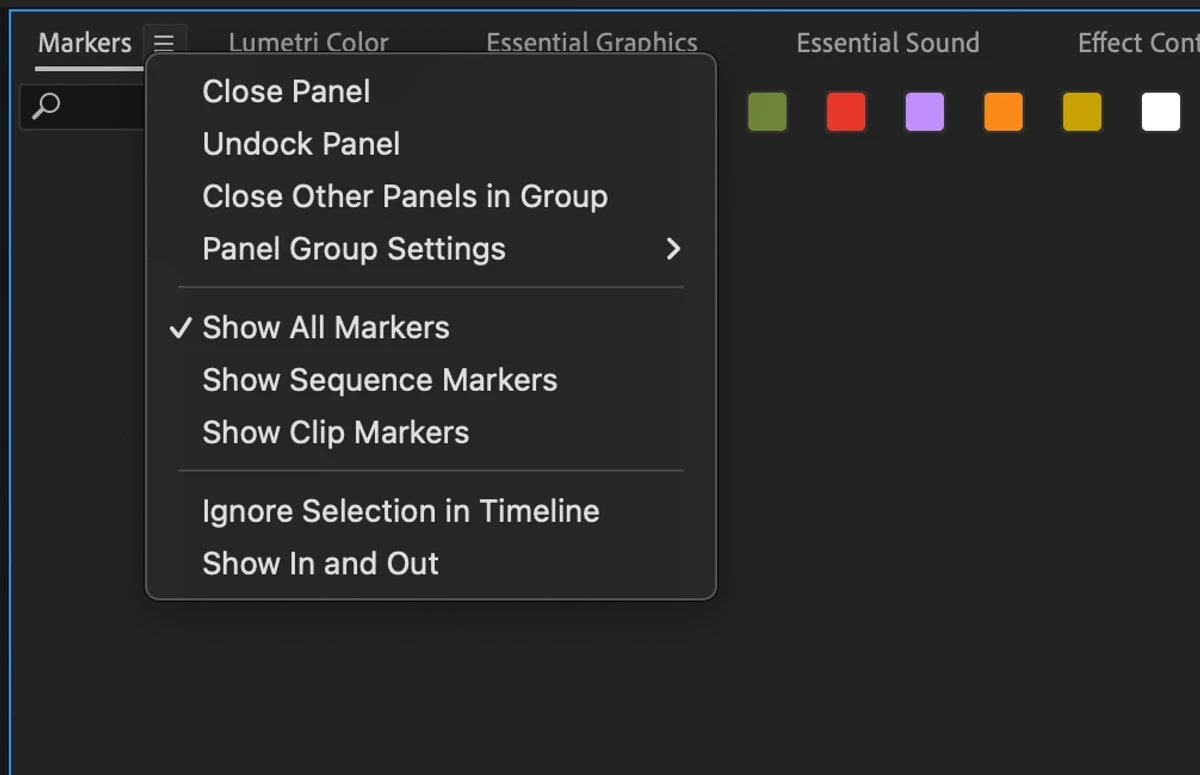Click the Markers panel hamburger menu icon
This screenshot has width=1200, height=775.
tap(164, 43)
